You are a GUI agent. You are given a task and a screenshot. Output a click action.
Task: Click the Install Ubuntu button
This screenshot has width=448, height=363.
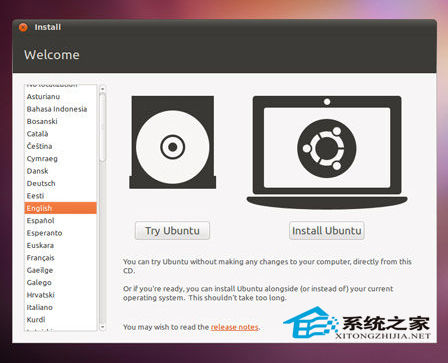point(327,231)
